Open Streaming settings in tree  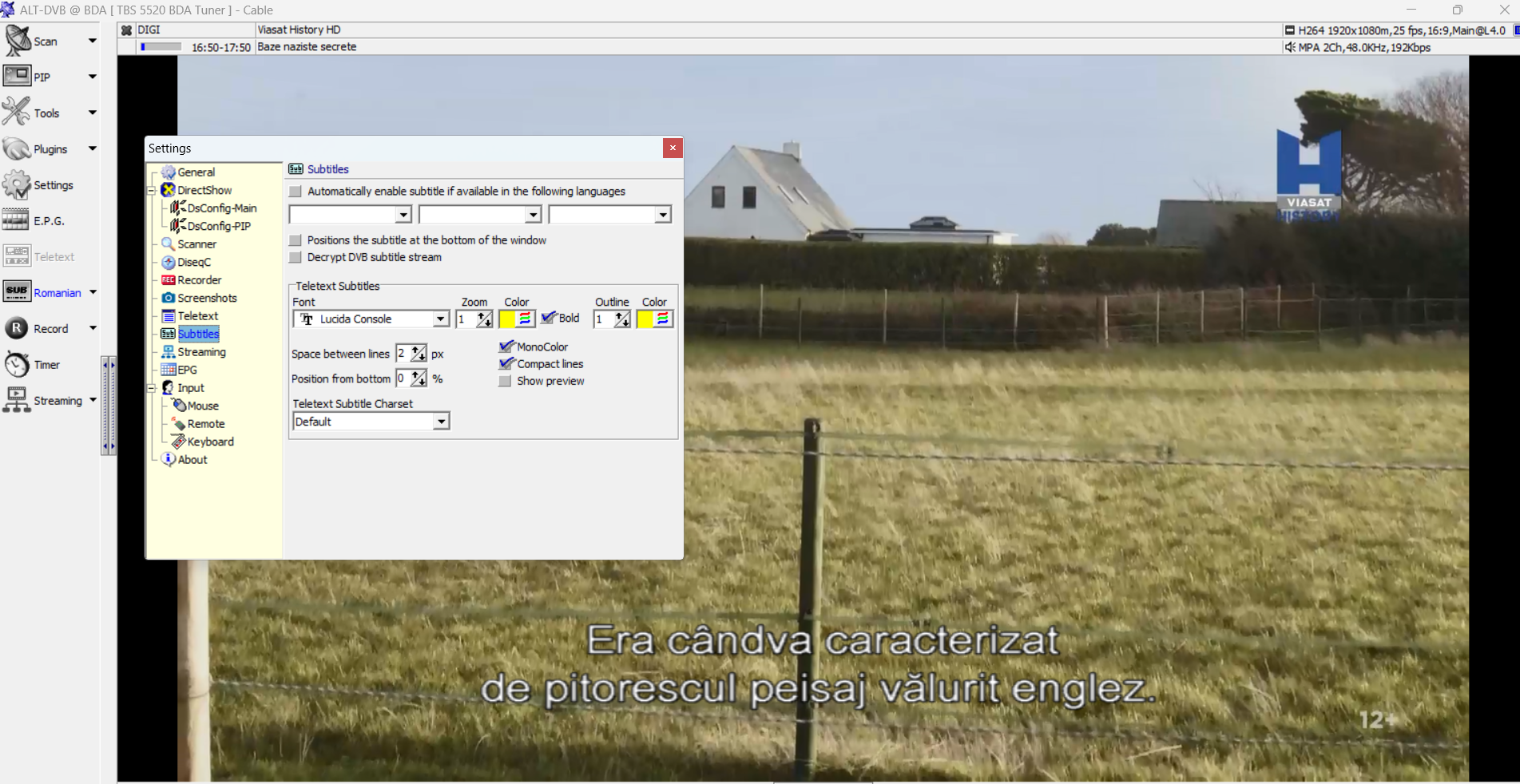point(201,351)
